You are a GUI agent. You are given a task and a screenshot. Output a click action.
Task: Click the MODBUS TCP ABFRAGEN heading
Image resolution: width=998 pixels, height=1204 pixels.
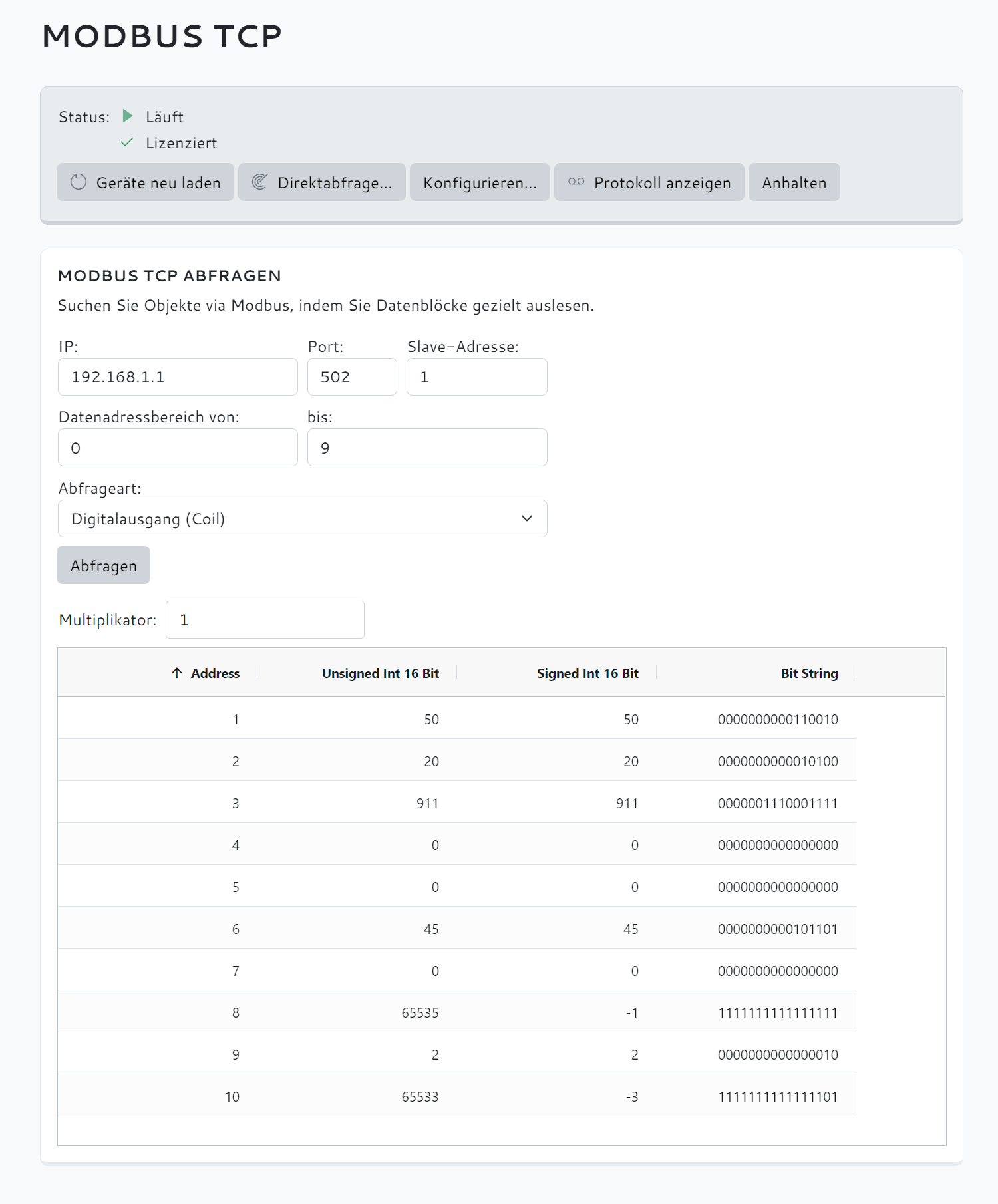(170, 275)
